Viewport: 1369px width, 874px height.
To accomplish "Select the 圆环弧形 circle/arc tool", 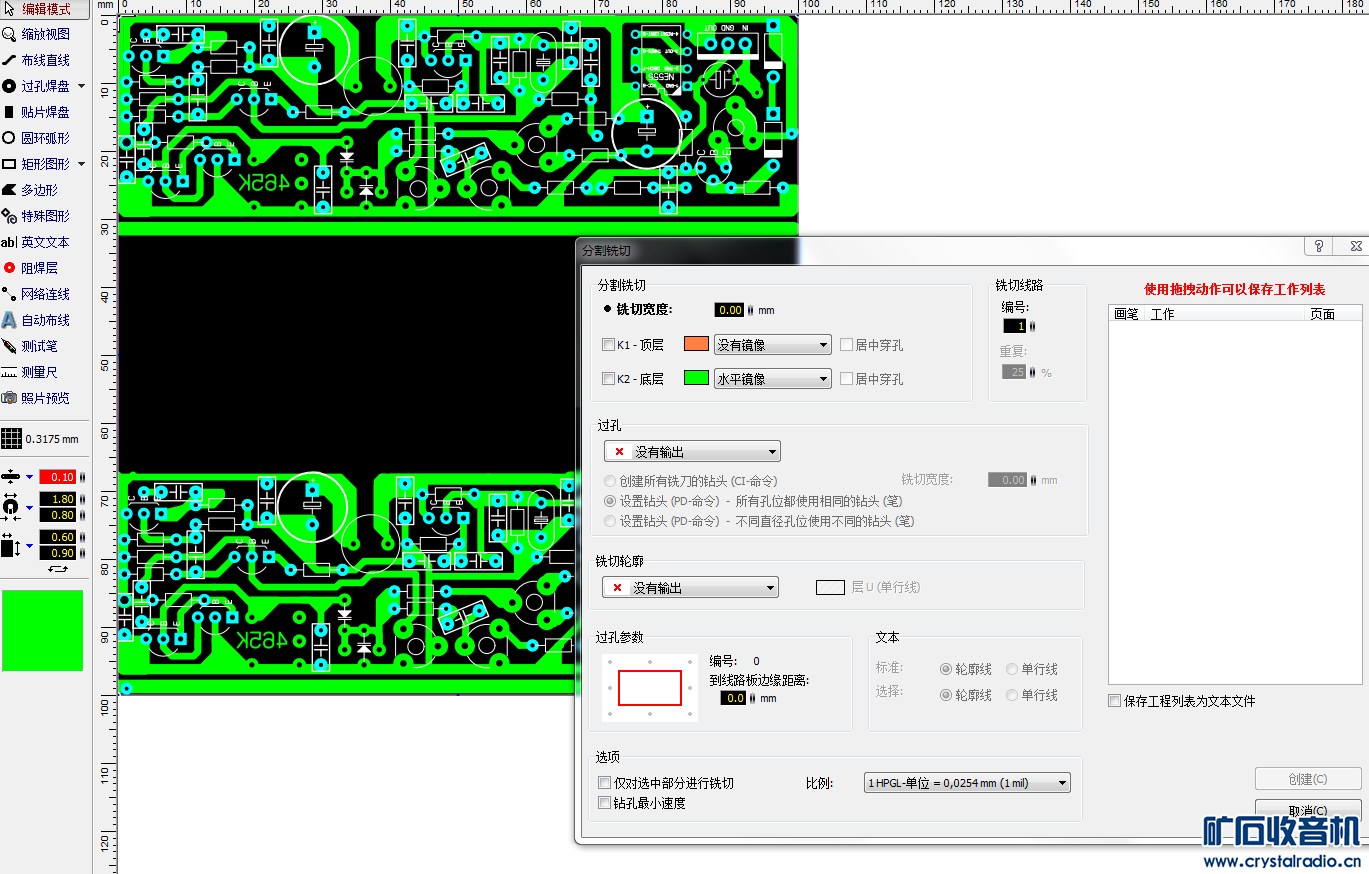I will (x=38, y=138).
